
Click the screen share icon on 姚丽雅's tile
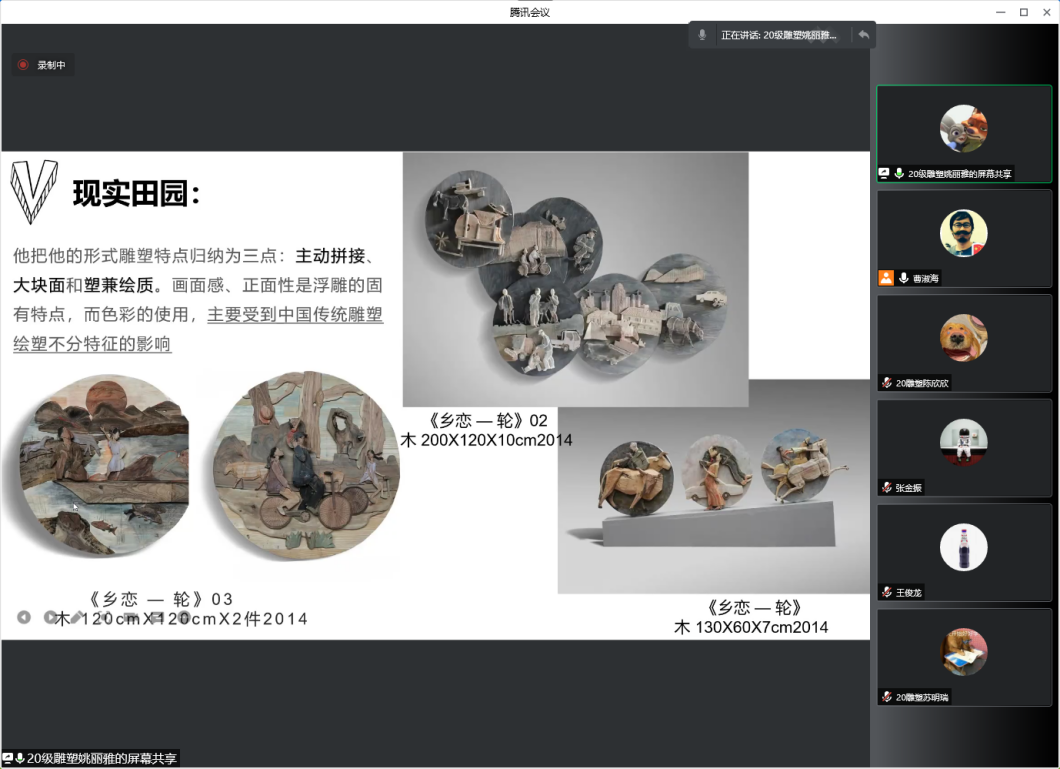[884, 173]
